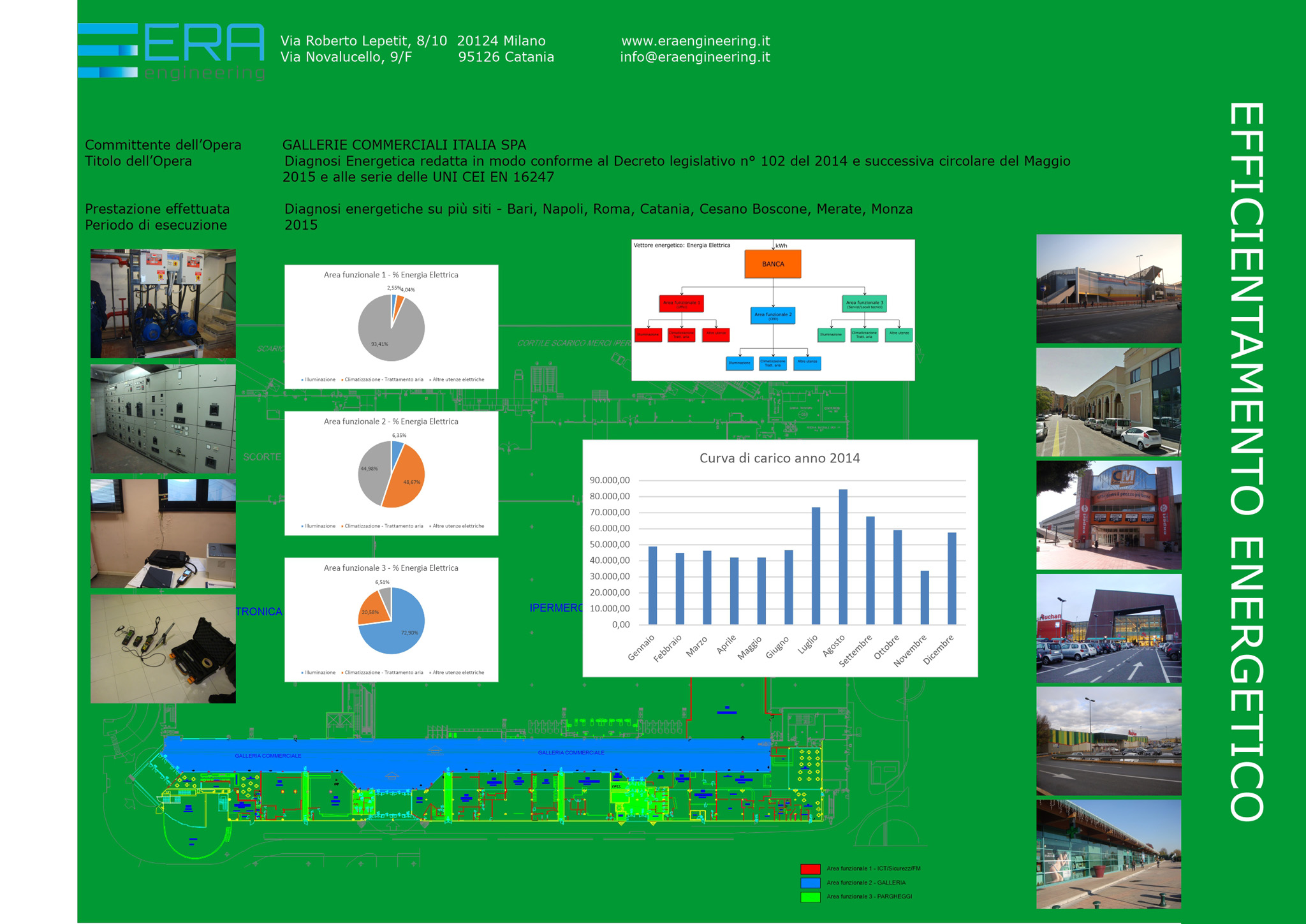Click the teal Area funzionale 3 diagram box

pyautogui.click(x=864, y=304)
